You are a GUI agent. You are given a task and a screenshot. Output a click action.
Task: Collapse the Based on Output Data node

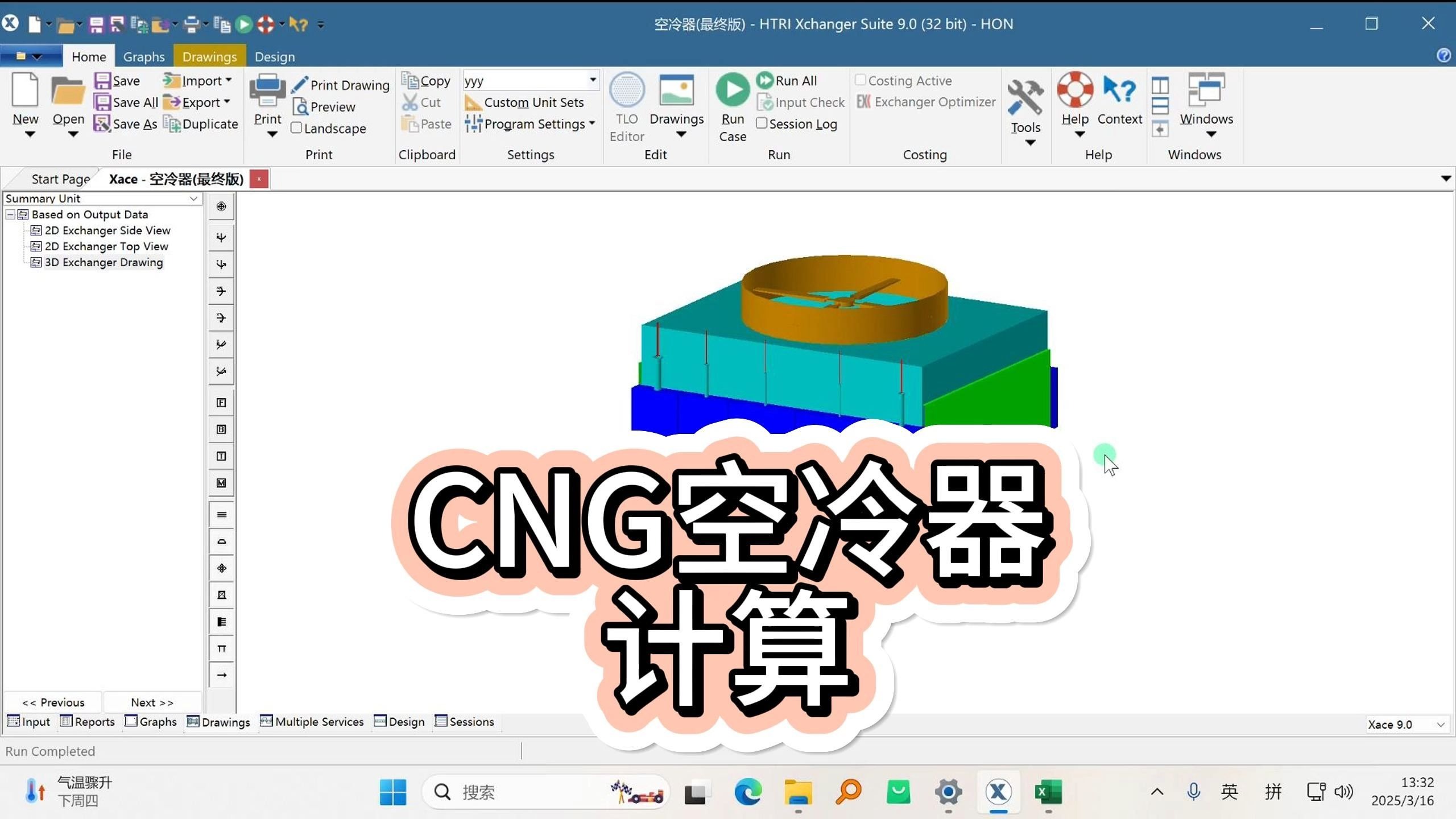click(x=9, y=214)
